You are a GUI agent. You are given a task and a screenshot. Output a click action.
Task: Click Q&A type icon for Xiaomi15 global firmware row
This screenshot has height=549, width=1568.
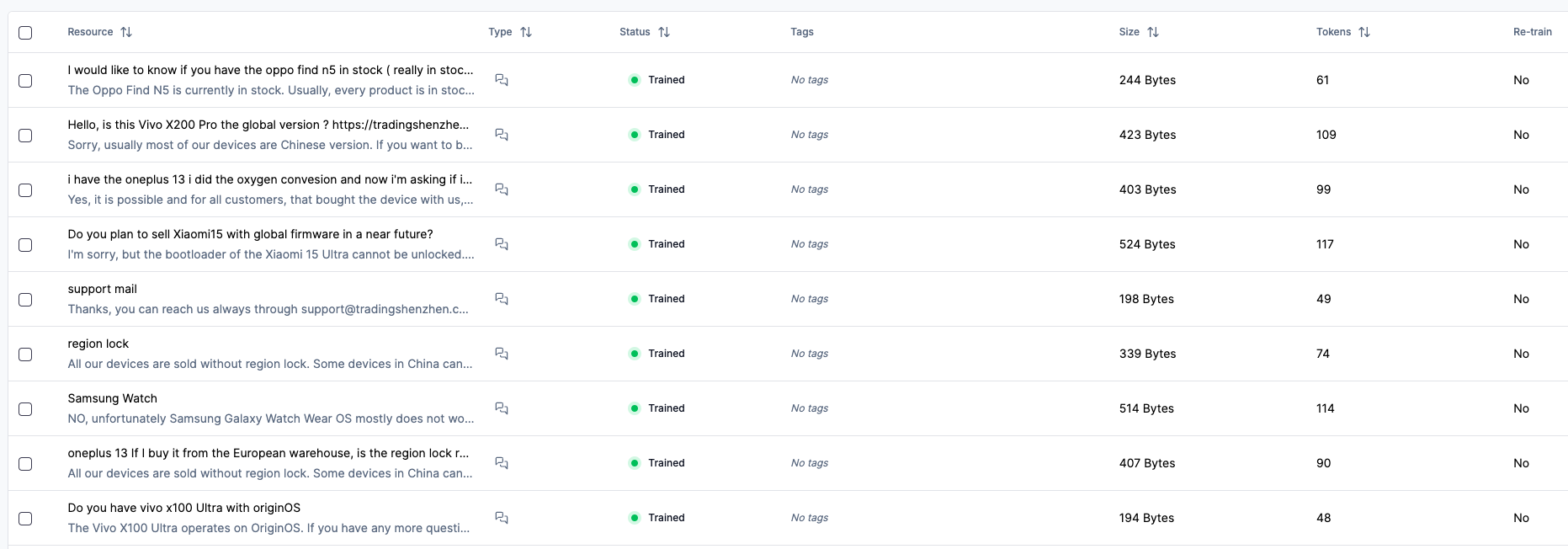502,244
